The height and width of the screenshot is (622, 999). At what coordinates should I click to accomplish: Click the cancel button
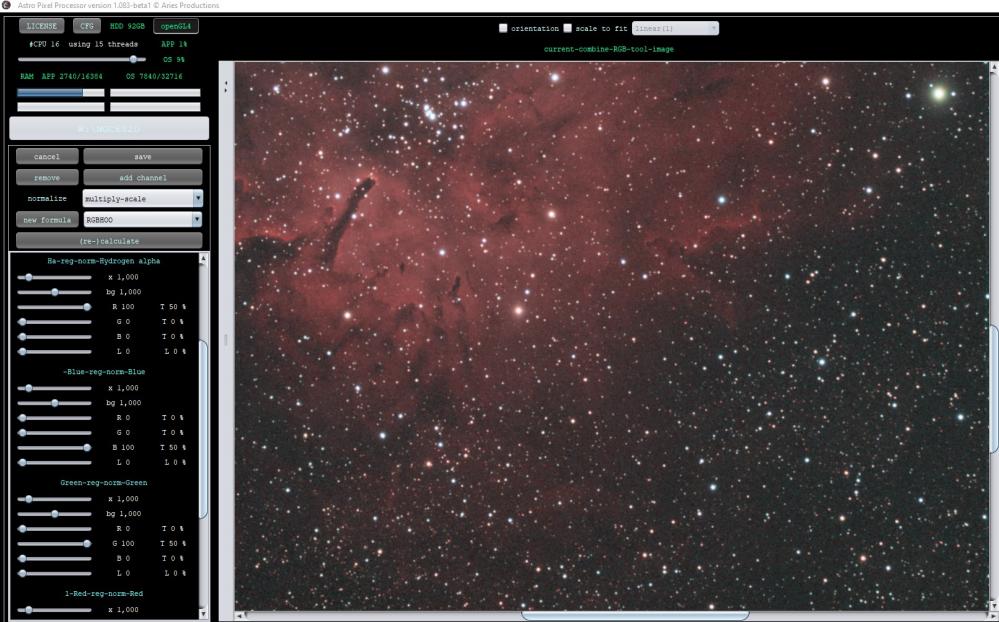(x=47, y=156)
